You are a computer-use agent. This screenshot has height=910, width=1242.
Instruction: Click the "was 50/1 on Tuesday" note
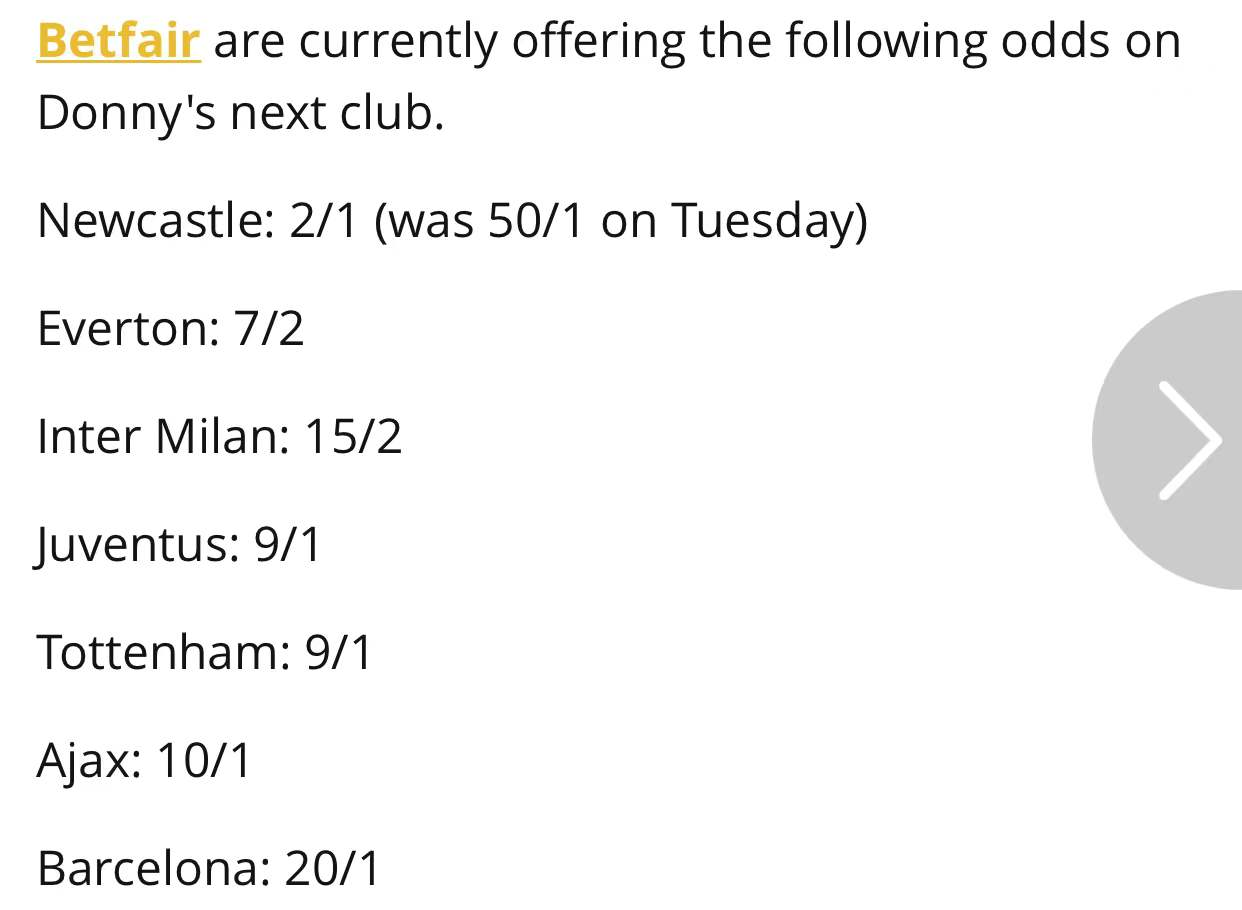pyautogui.click(x=620, y=221)
